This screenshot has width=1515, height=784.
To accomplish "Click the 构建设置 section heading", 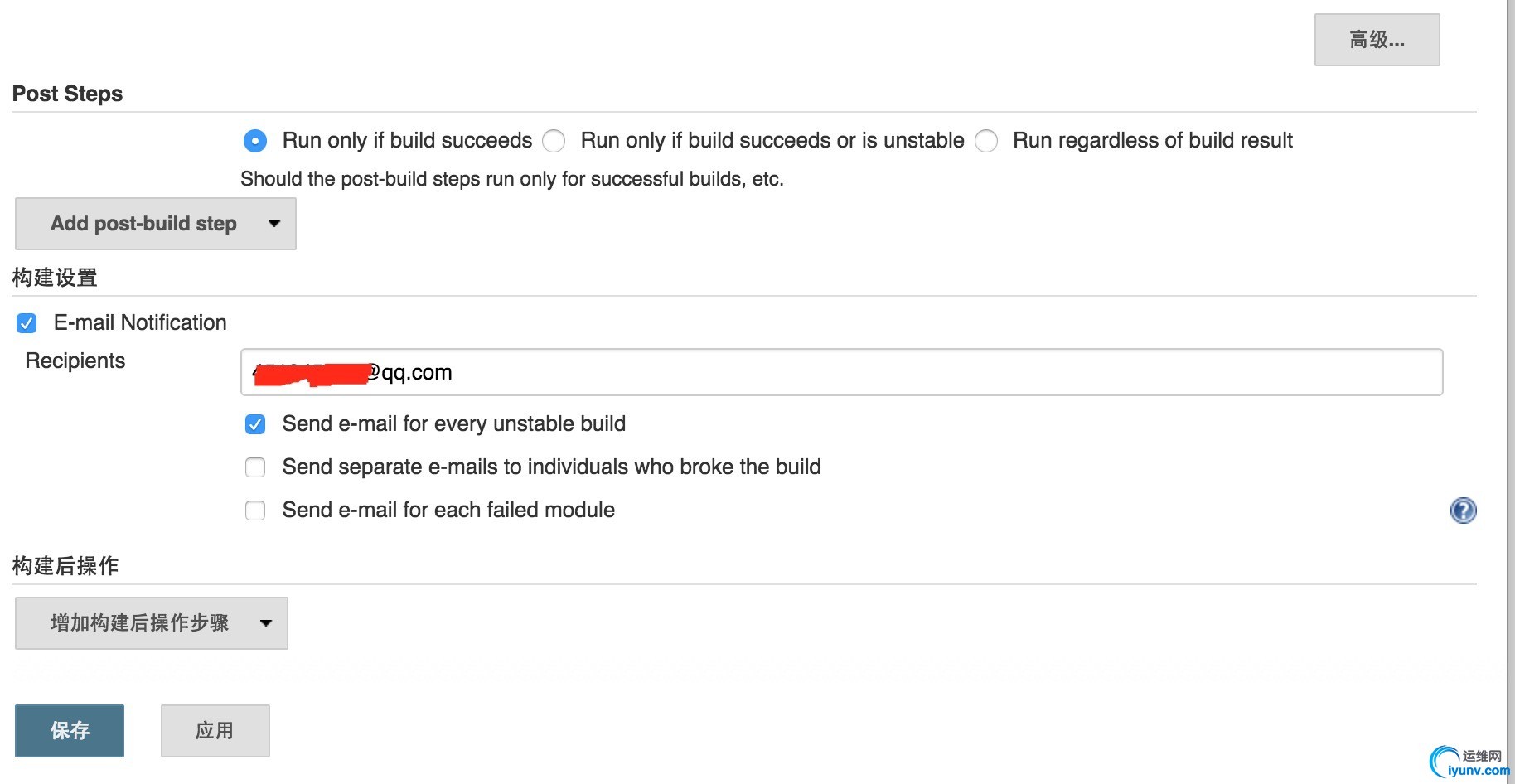I will click(55, 278).
